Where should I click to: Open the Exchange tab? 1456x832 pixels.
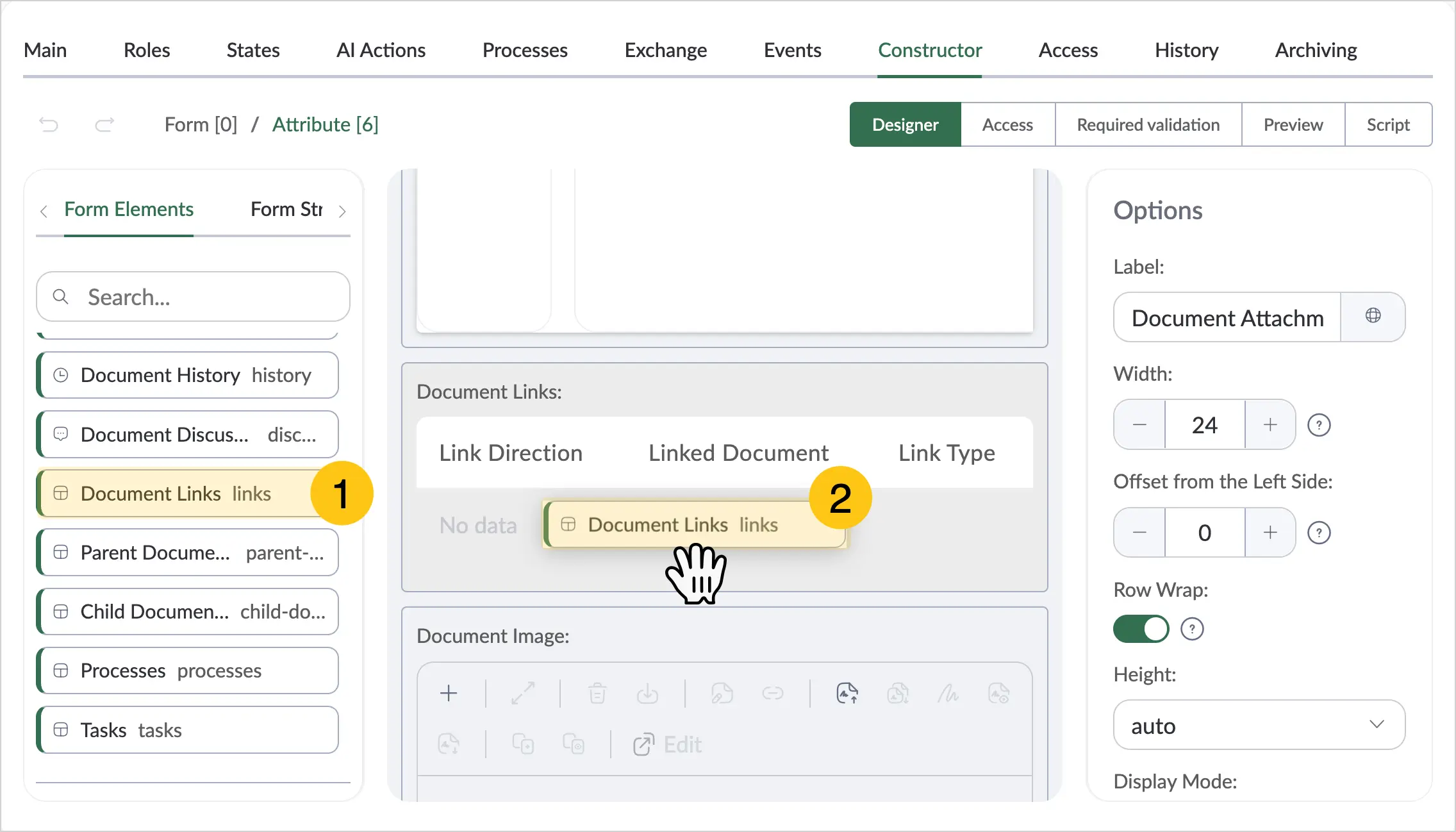click(666, 50)
